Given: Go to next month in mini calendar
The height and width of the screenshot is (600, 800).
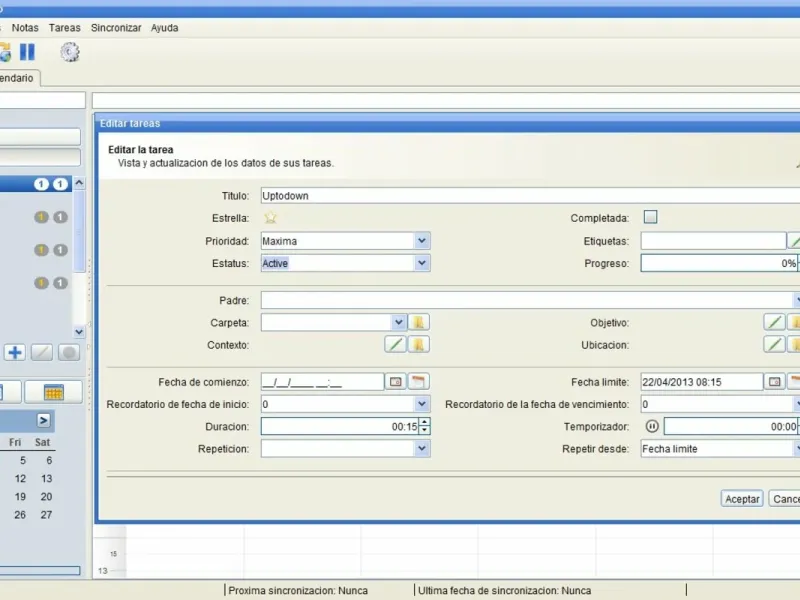Looking at the screenshot, I should click(44, 420).
